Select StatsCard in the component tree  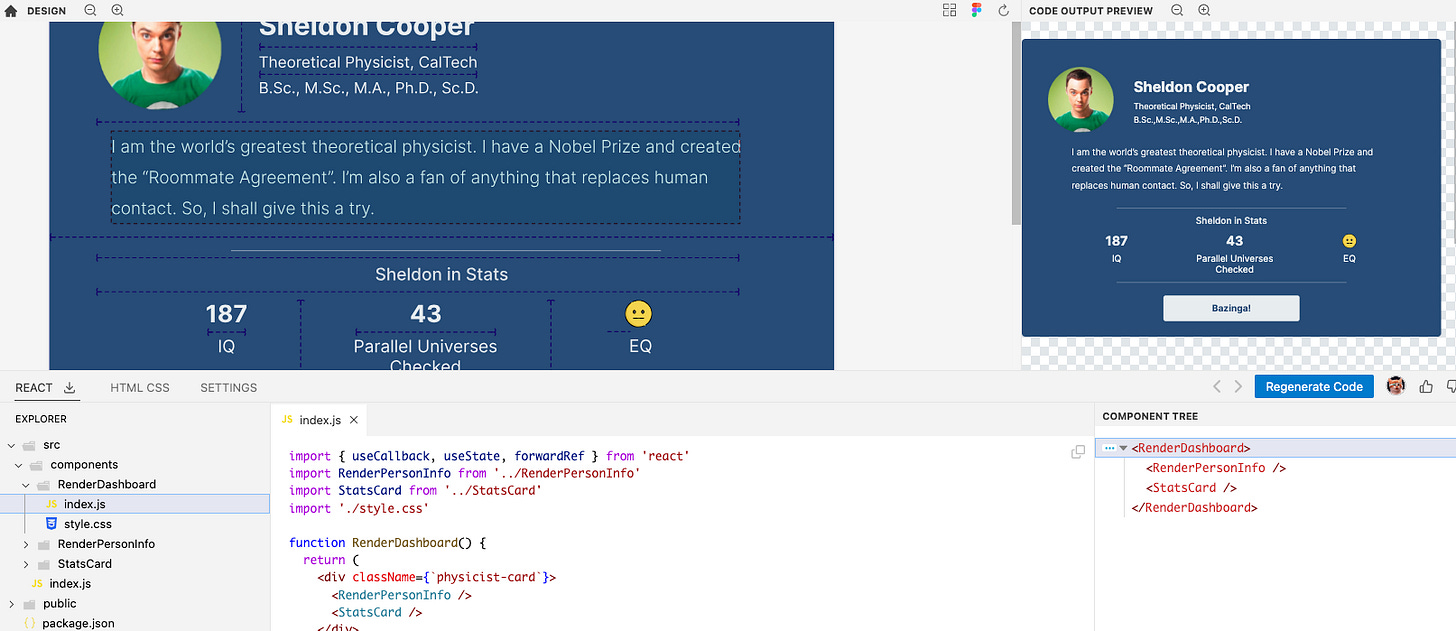(x=1191, y=488)
